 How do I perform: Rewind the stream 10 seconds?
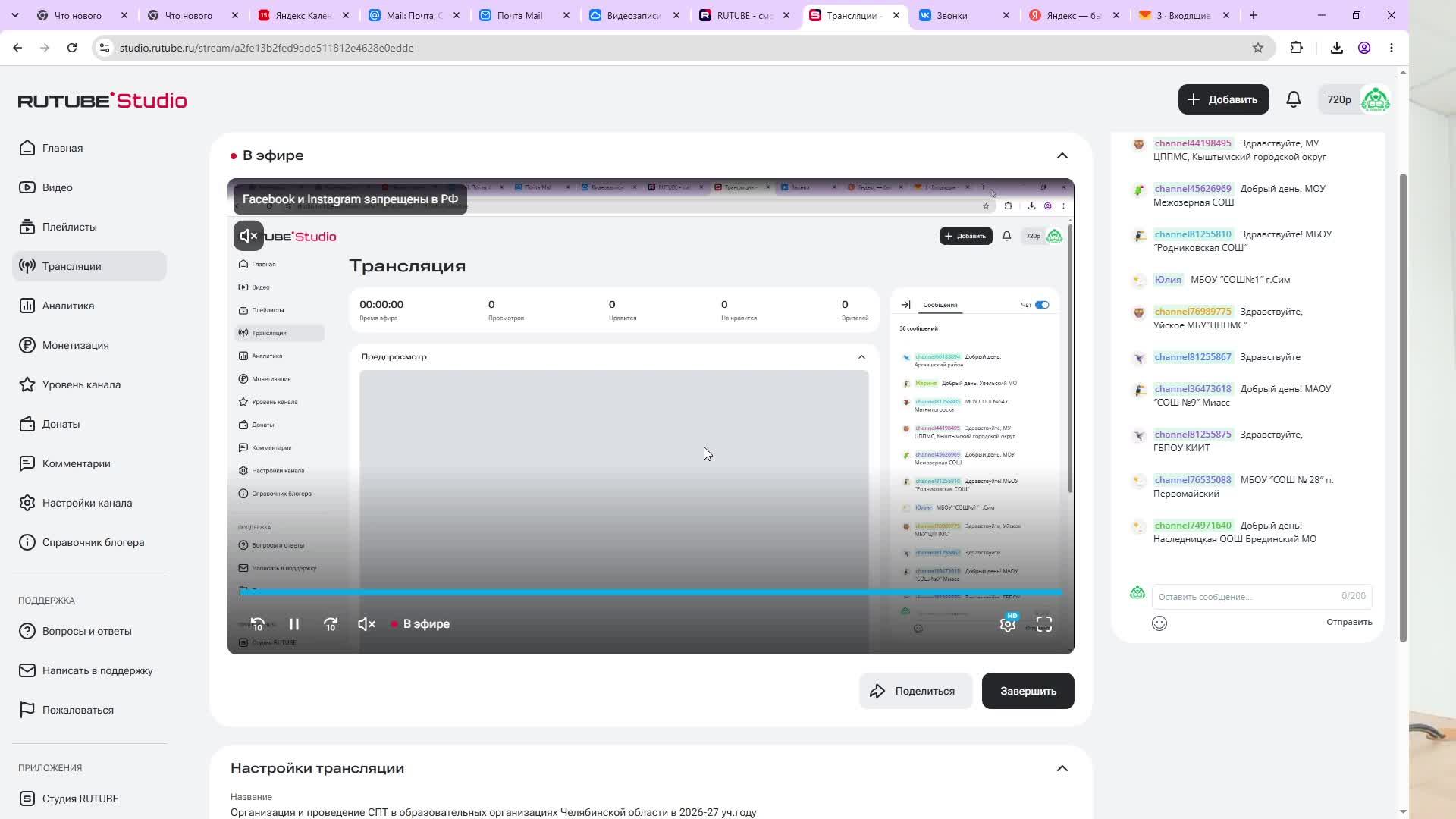[258, 624]
